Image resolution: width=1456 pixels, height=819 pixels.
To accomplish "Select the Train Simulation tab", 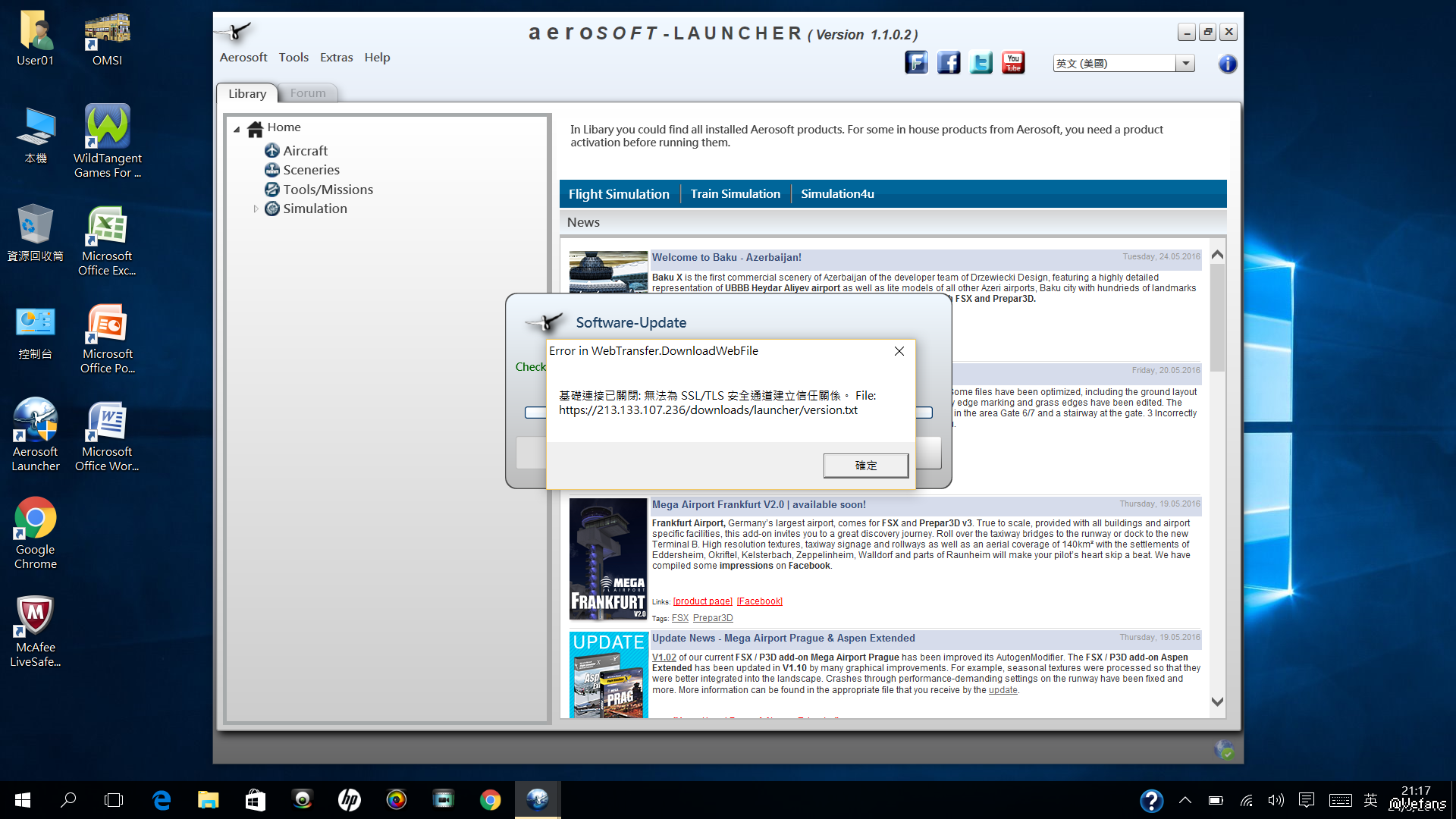I will 735,194.
